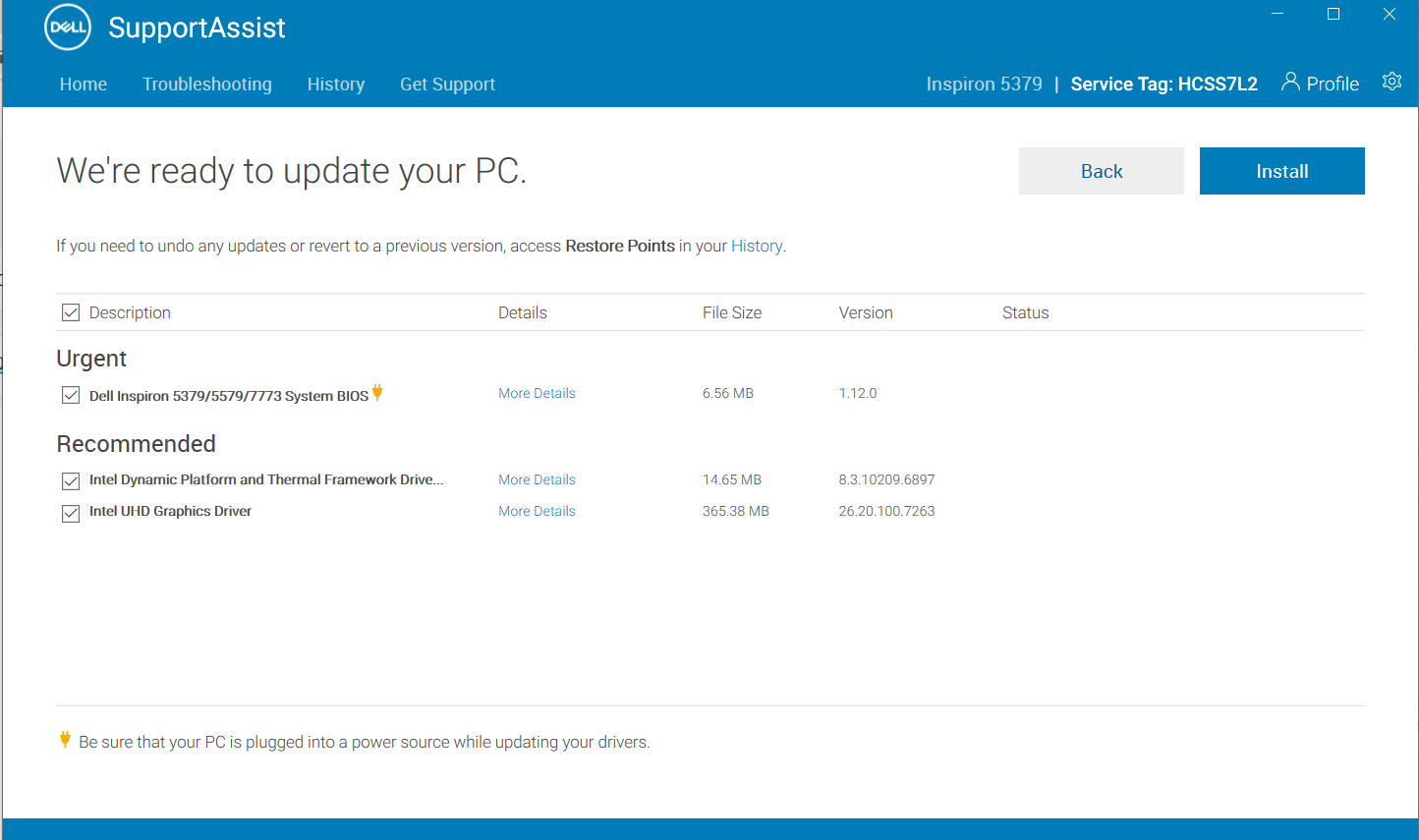1419x840 pixels.
Task: Click the Recommended section heading
Action: pos(136,444)
